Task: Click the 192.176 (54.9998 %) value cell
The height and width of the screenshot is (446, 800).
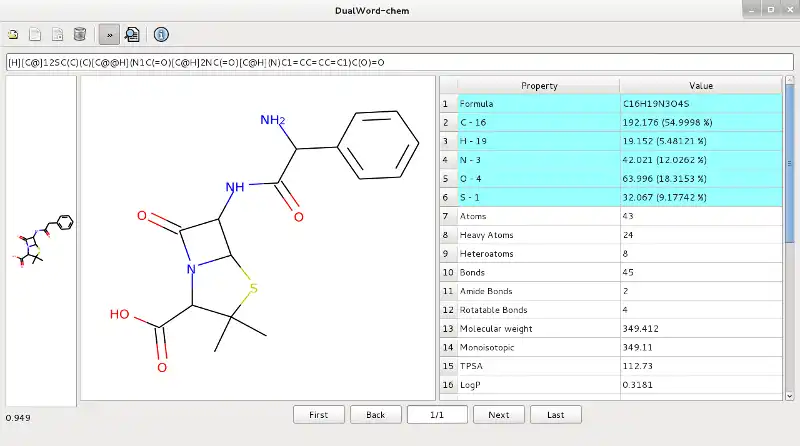Action: point(701,122)
